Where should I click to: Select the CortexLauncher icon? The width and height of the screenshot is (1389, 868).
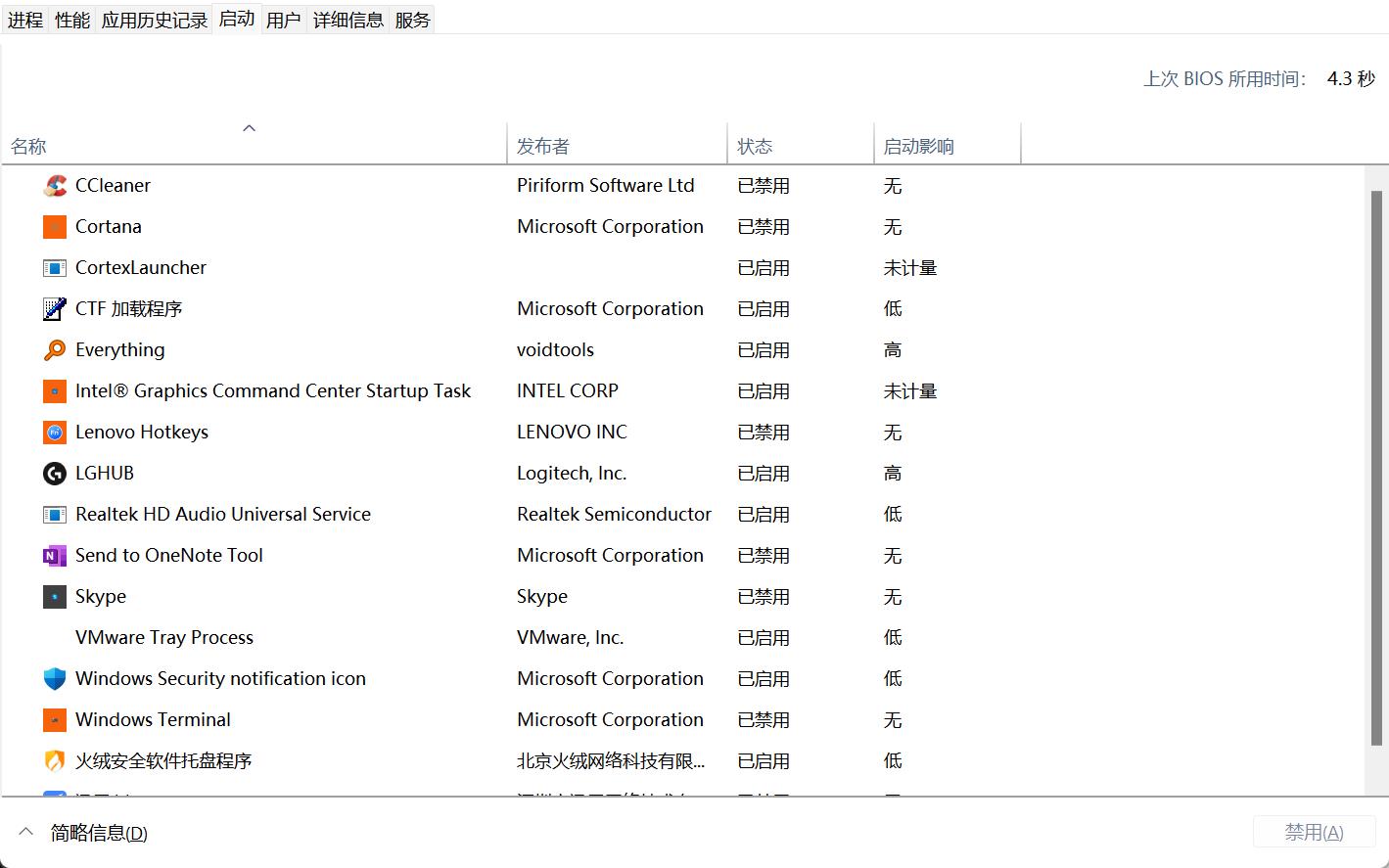[x=55, y=267]
